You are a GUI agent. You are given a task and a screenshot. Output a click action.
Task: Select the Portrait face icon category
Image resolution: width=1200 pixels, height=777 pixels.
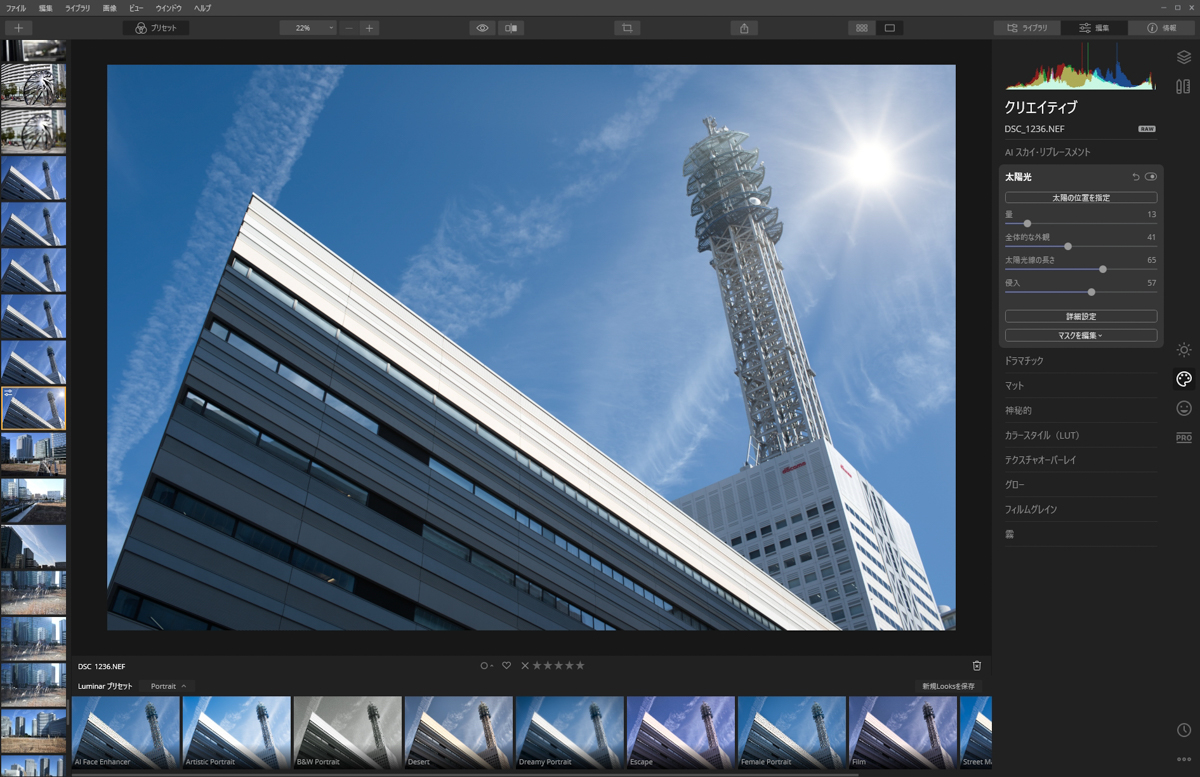1184,408
